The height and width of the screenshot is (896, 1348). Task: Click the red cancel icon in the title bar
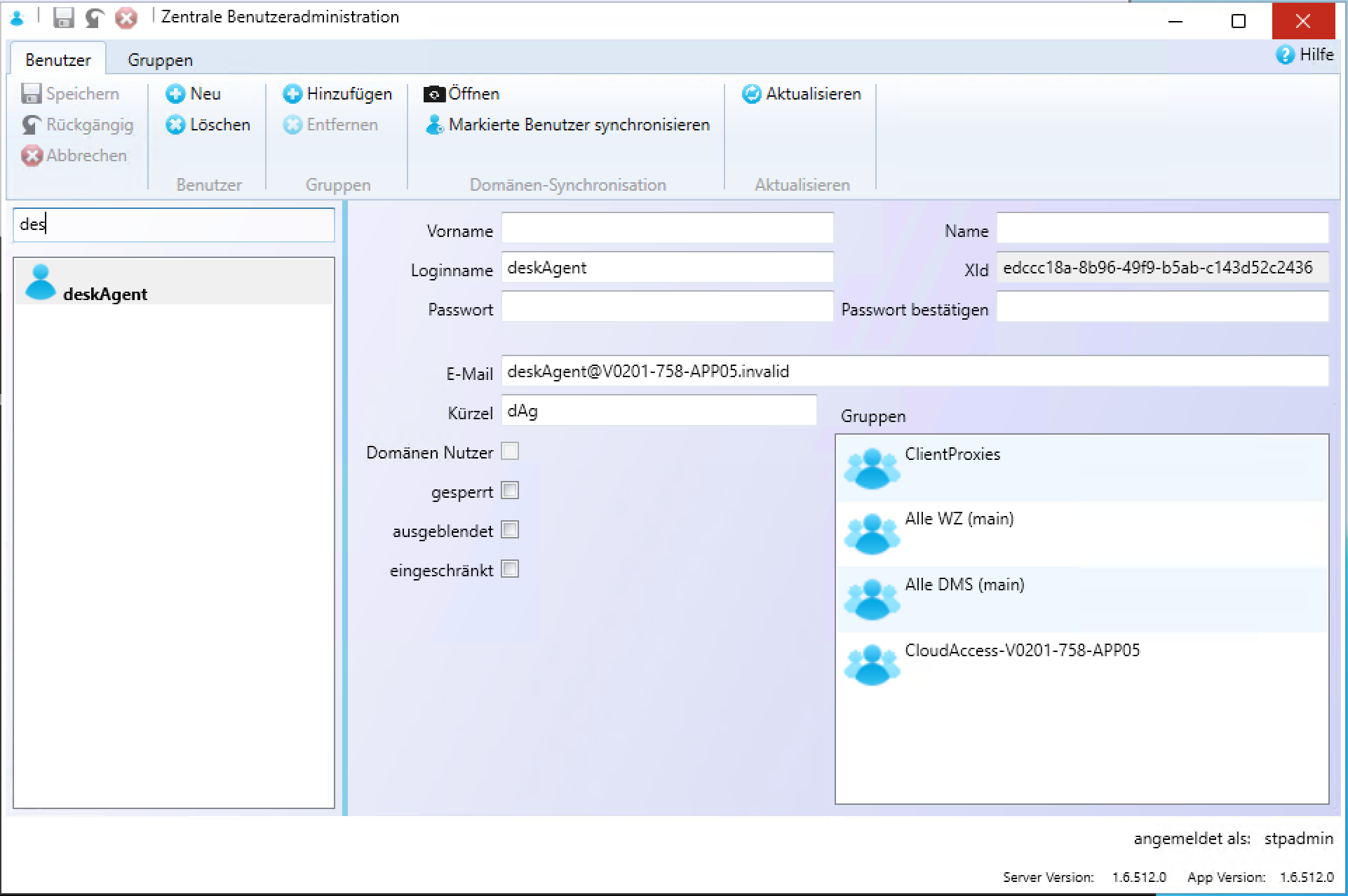pyautogui.click(x=126, y=18)
